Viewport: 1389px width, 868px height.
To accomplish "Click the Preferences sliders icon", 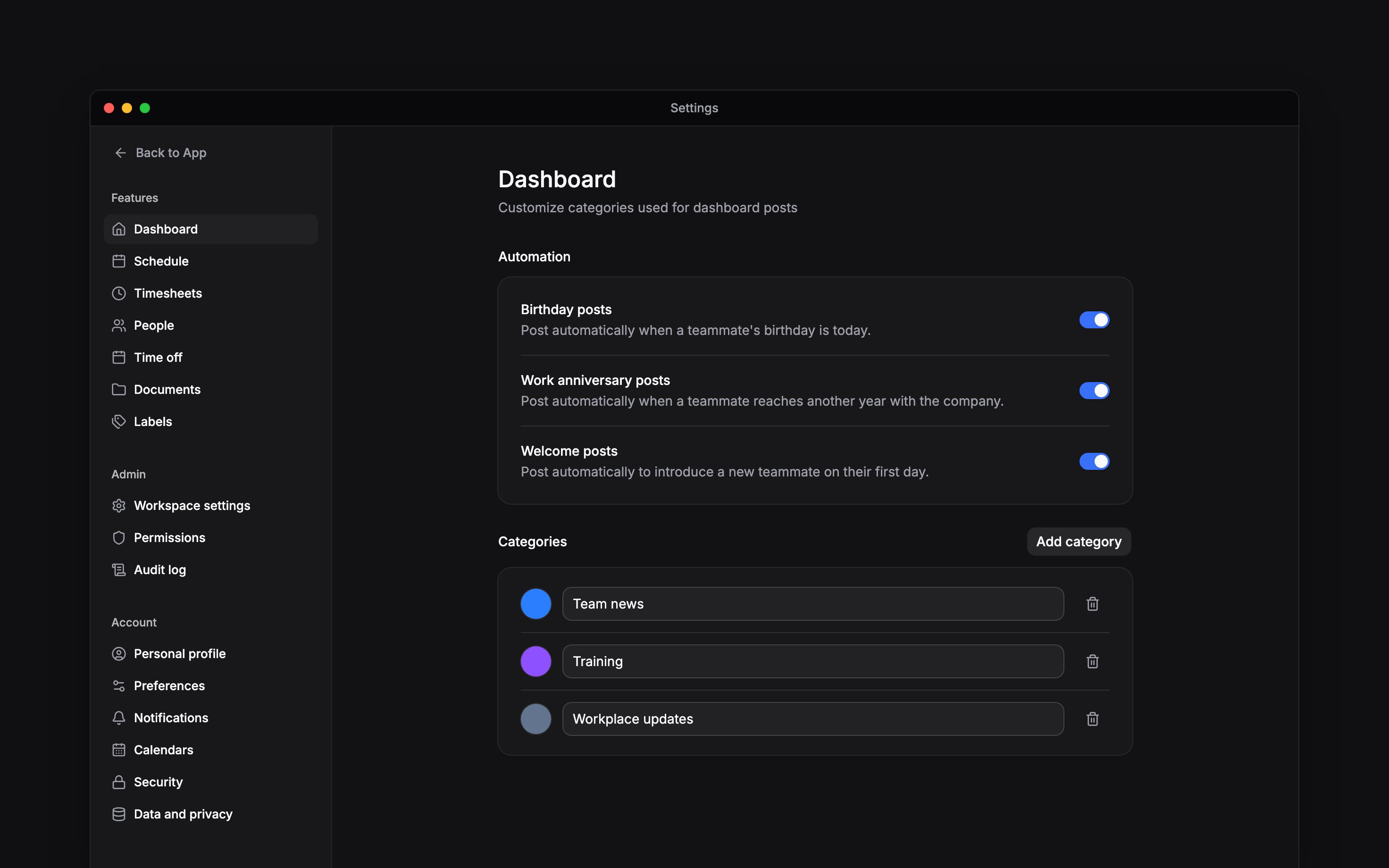I will [x=119, y=686].
